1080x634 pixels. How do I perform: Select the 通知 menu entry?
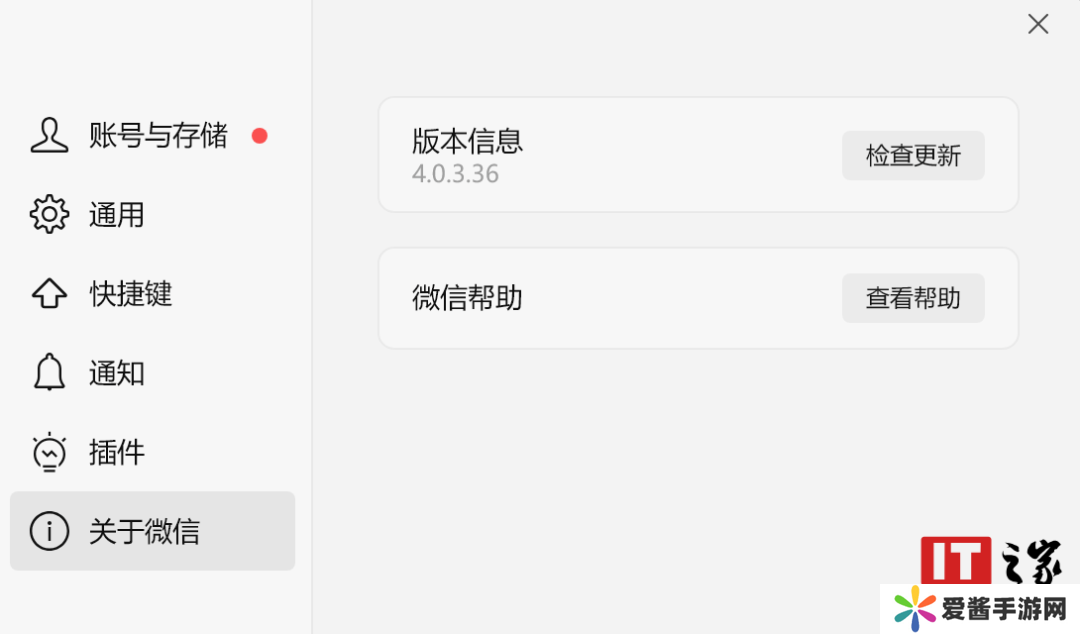[117, 373]
